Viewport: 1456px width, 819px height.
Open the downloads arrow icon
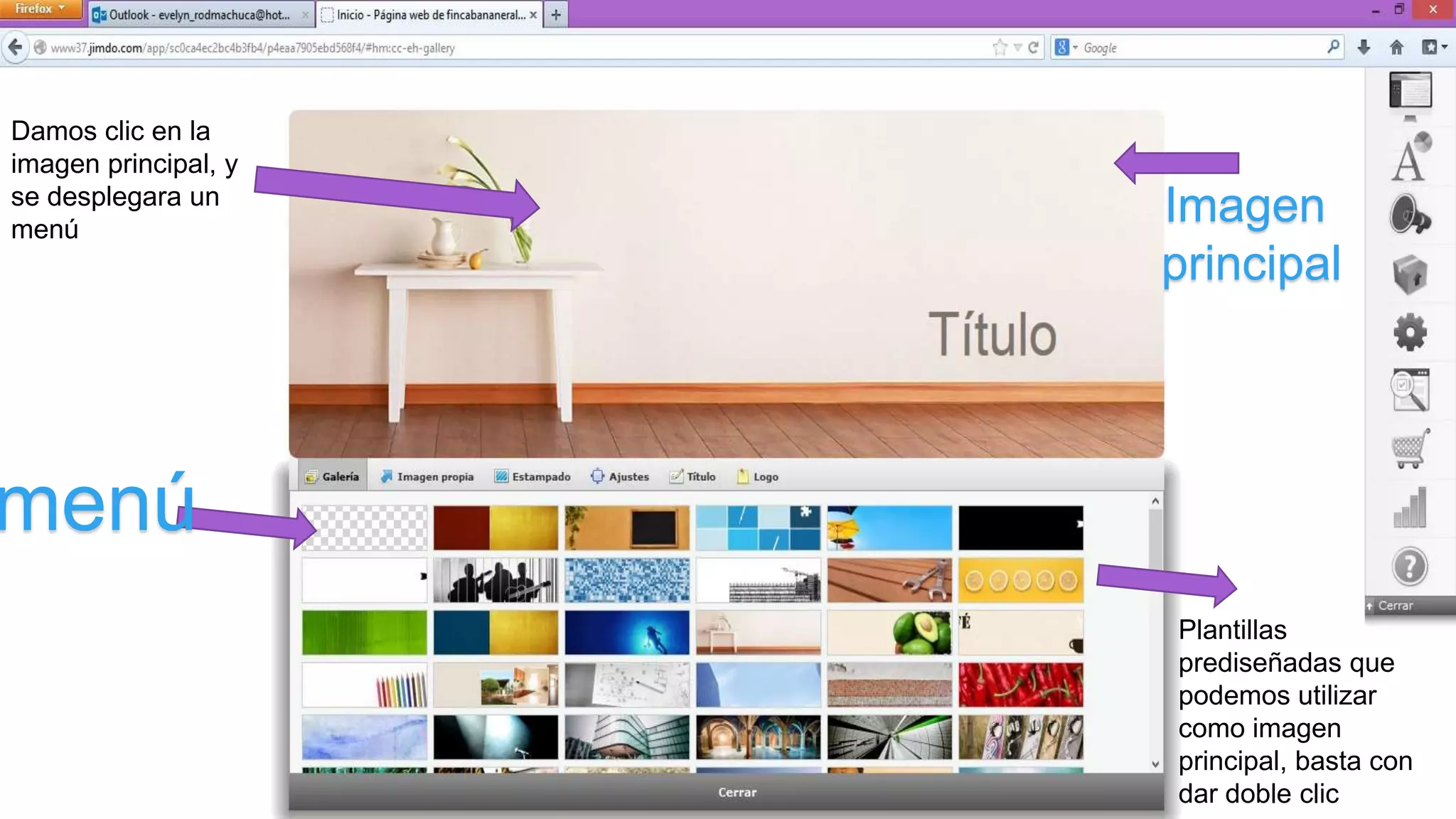[1363, 48]
